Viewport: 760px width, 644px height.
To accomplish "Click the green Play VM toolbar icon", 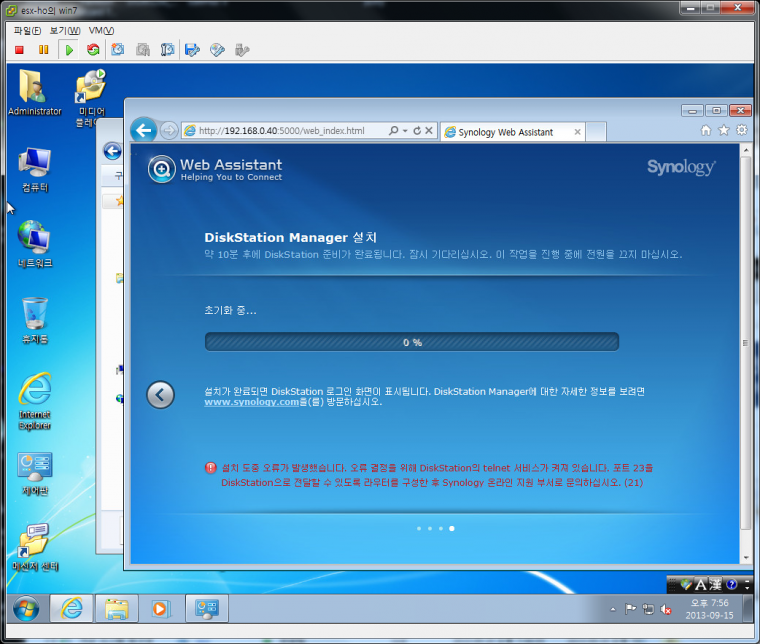I will click(69, 50).
